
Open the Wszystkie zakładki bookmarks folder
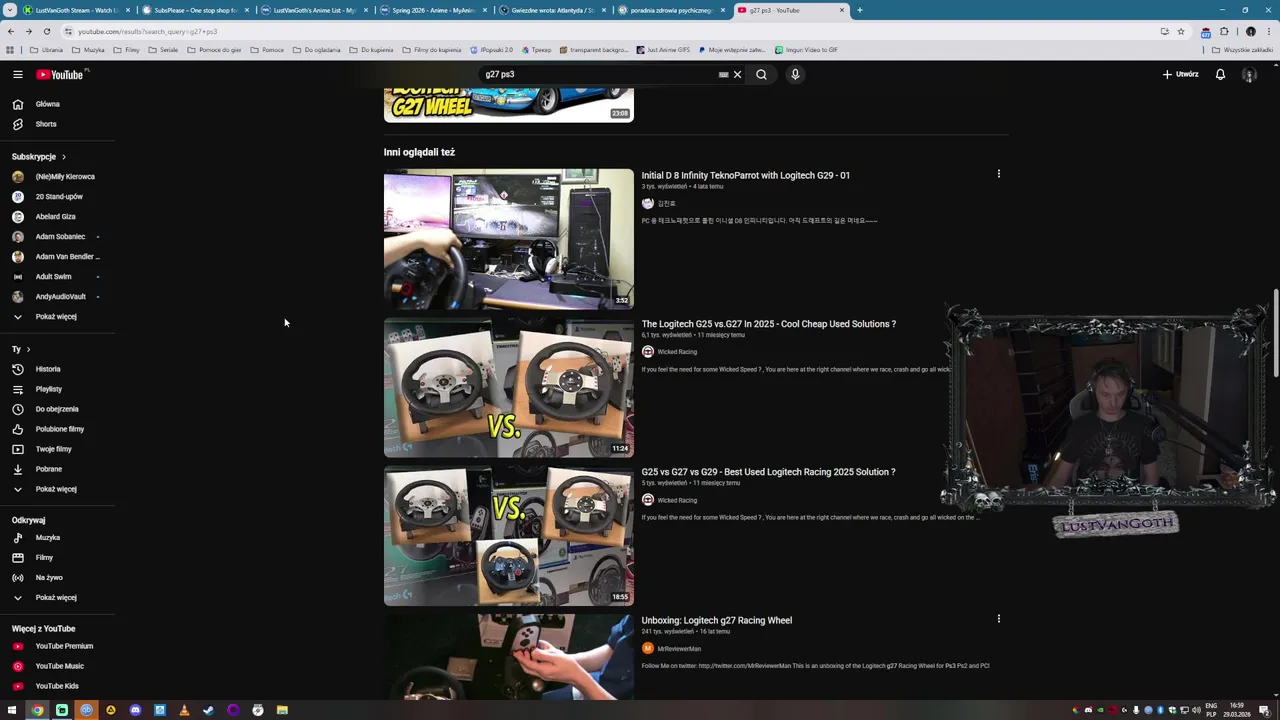pos(1243,49)
